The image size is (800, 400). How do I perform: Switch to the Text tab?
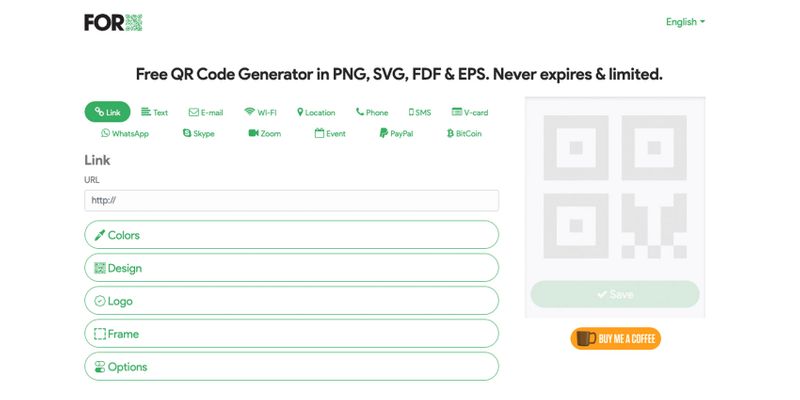point(155,113)
